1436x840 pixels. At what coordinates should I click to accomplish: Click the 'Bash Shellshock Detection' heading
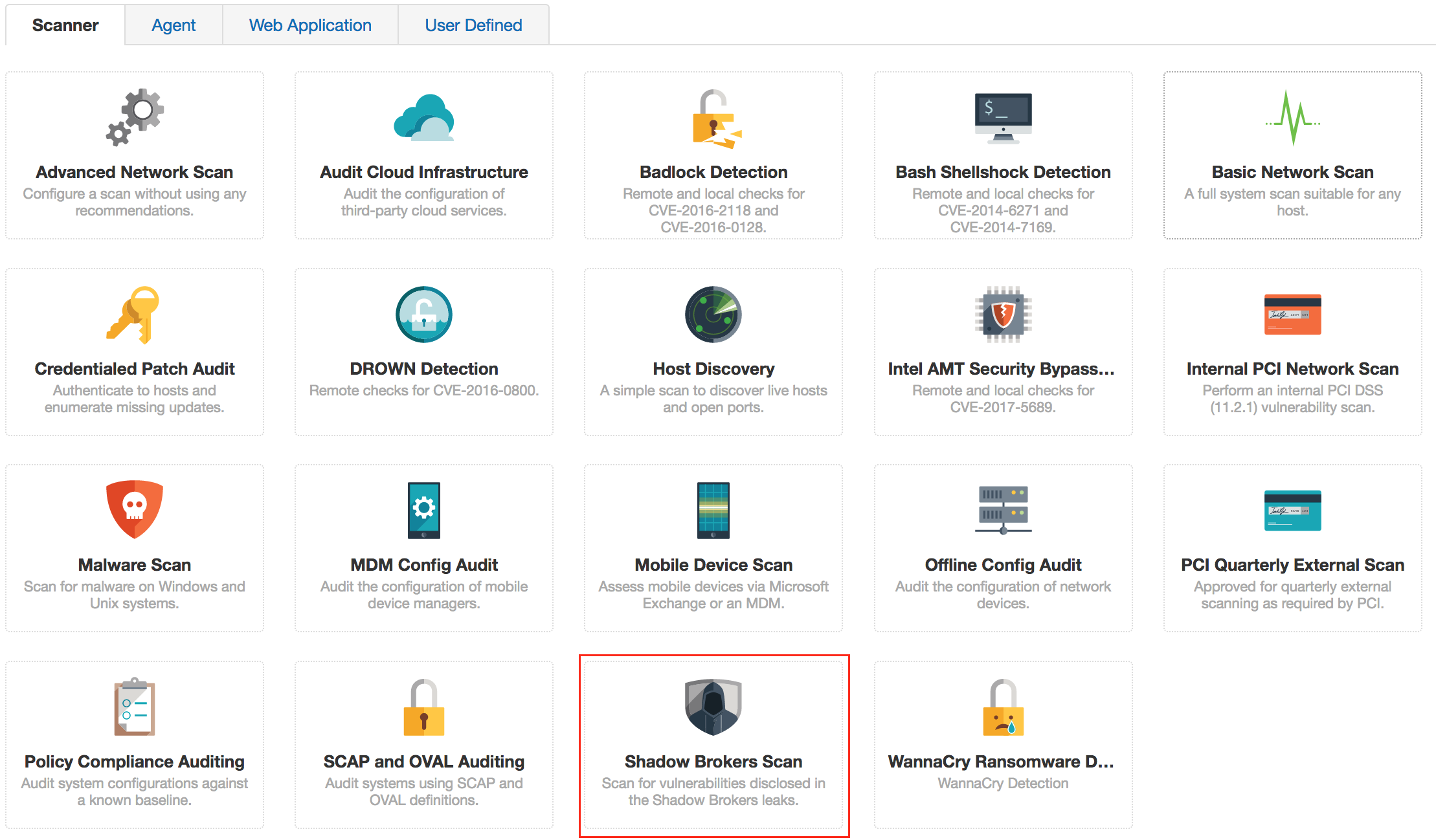pyautogui.click(x=1004, y=172)
